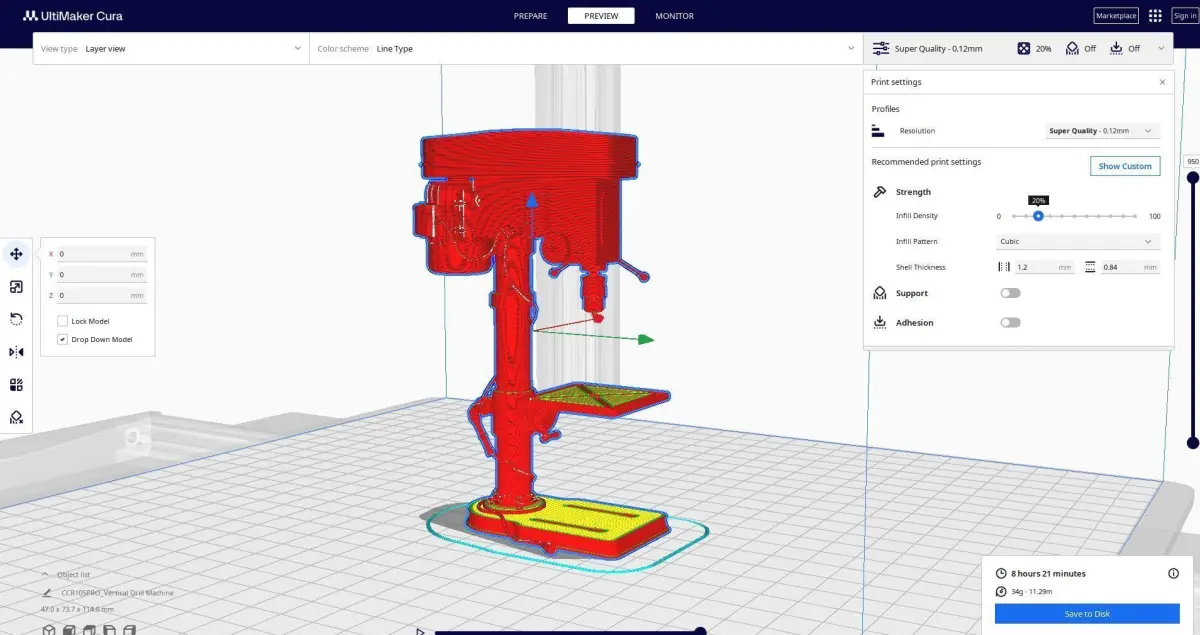The width and height of the screenshot is (1200, 635).
Task: Click the infill 20% icon in the header
Action: point(1024,48)
